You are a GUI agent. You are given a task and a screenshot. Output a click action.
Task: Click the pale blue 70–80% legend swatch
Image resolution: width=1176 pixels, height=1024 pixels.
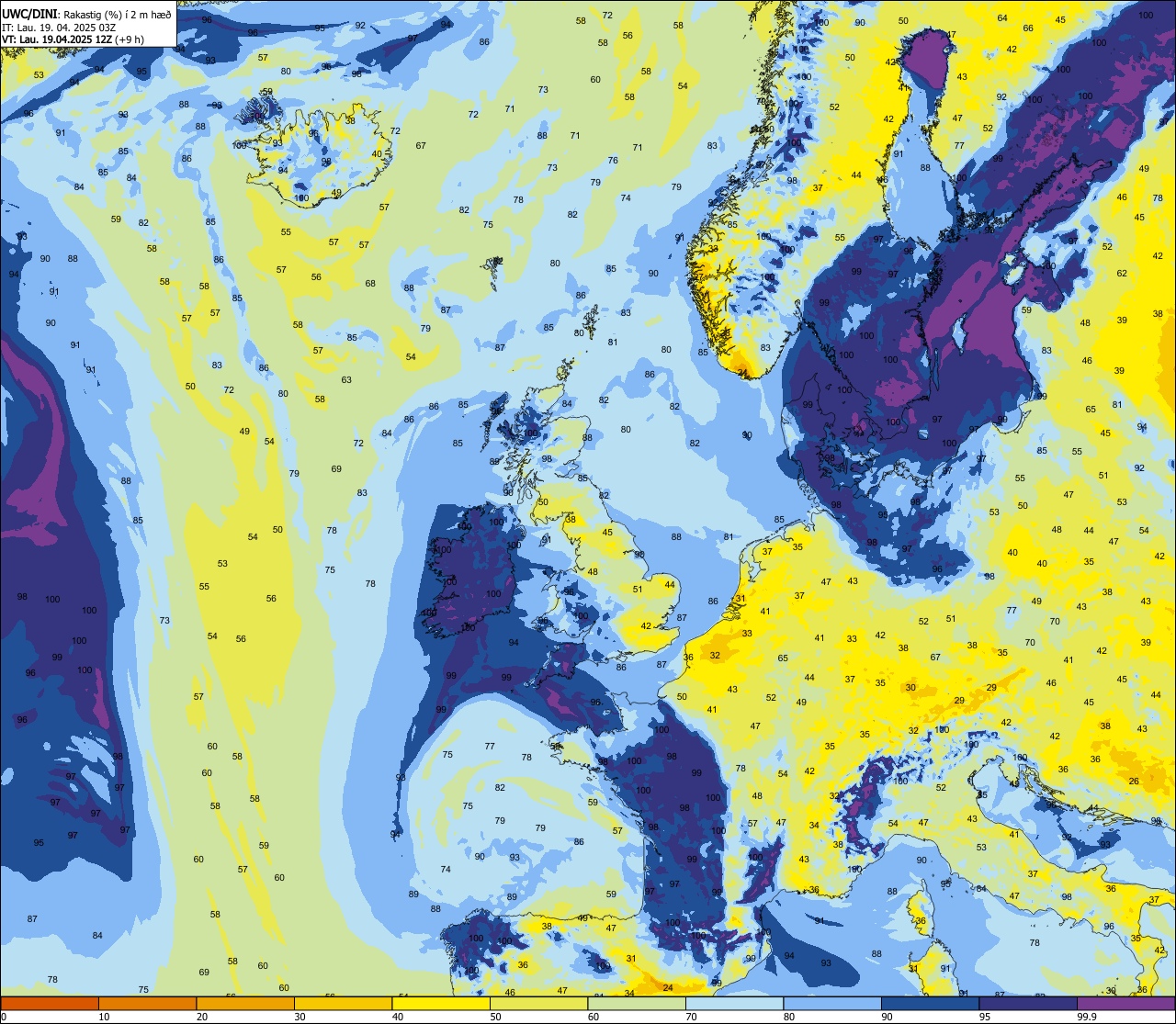tap(734, 1004)
